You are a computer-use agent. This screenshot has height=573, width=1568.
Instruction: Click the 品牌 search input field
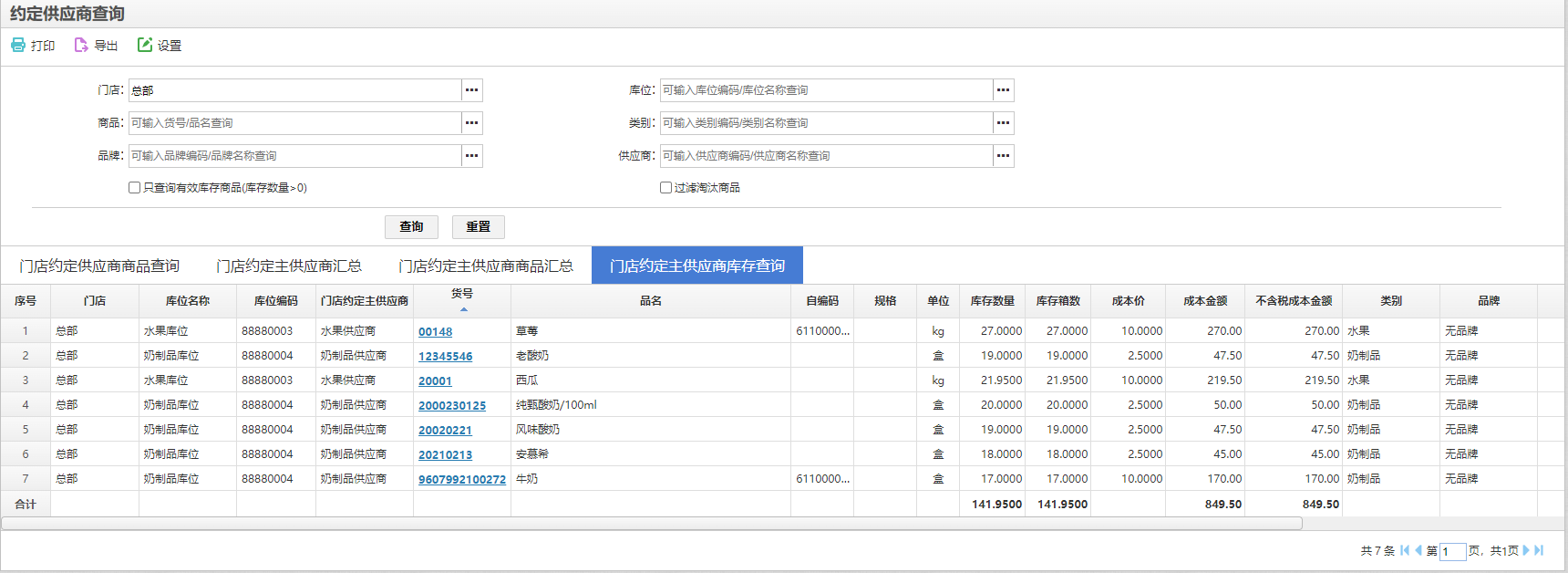click(294, 156)
